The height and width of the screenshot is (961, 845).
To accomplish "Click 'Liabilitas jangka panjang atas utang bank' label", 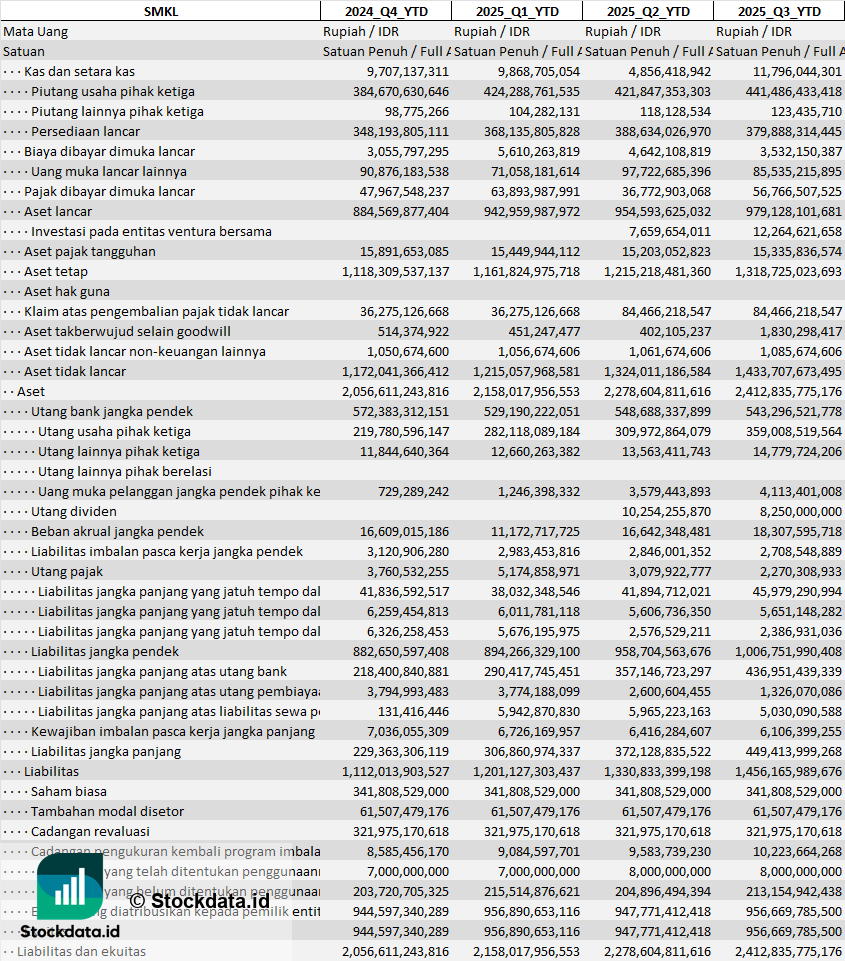I will click(x=162, y=672).
